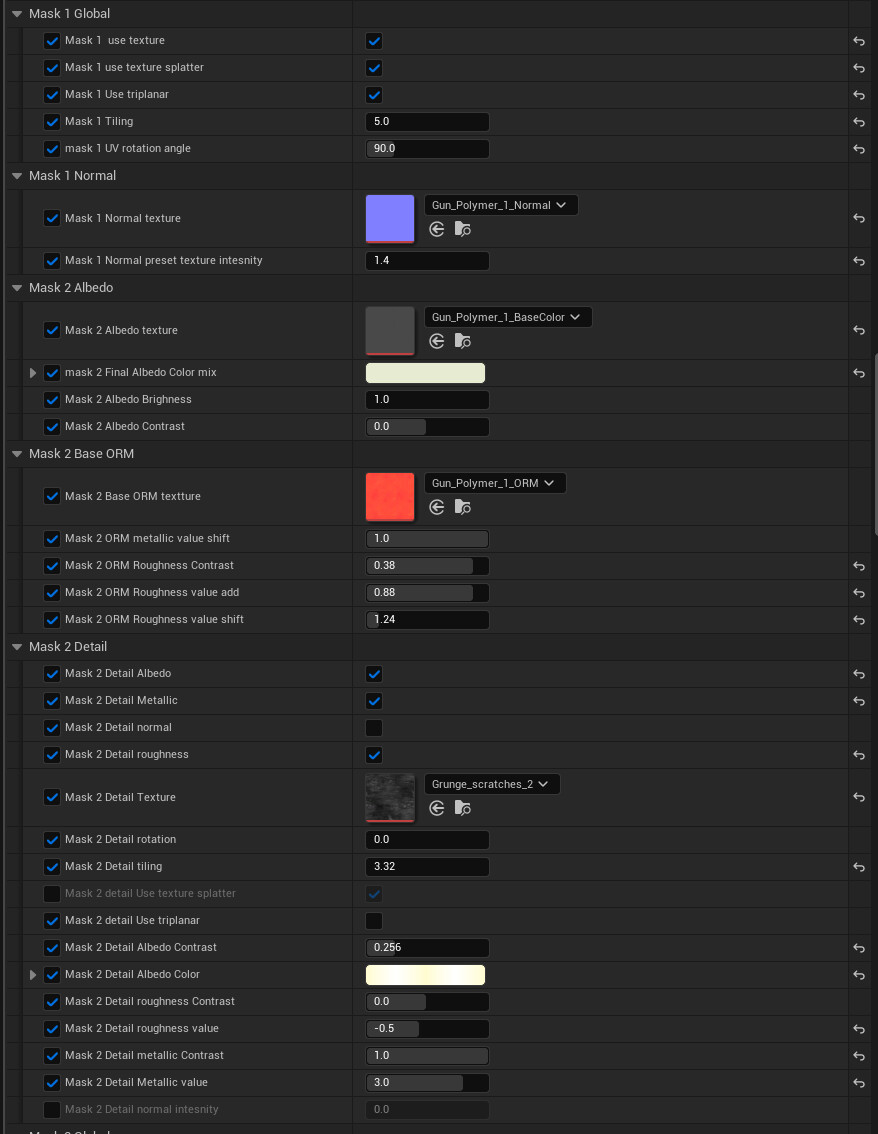Screen dimensions: 878x1134
Task: Uncheck the Mask 2 Detail Metallic value checkbox
Action: (374, 701)
